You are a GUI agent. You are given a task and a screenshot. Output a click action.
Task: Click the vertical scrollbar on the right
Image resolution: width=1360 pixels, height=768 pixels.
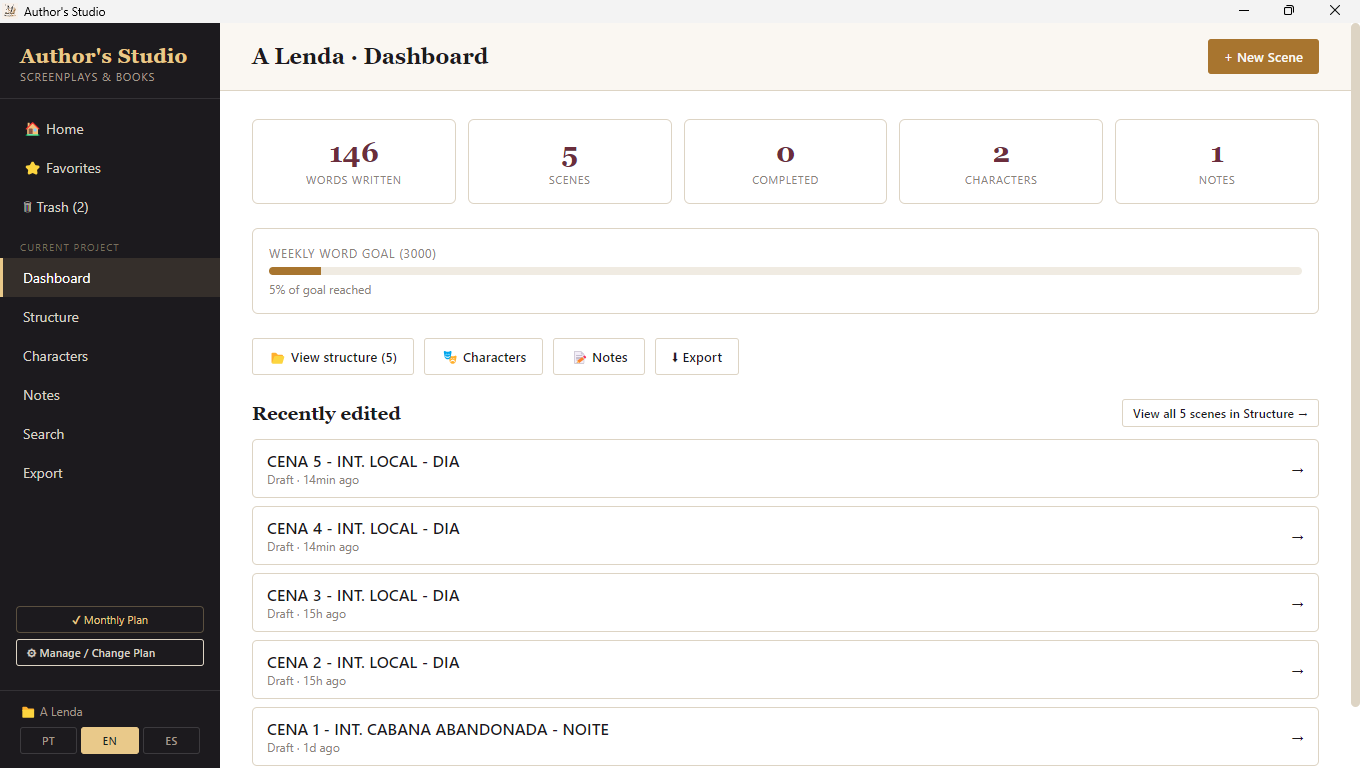point(1355,365)
